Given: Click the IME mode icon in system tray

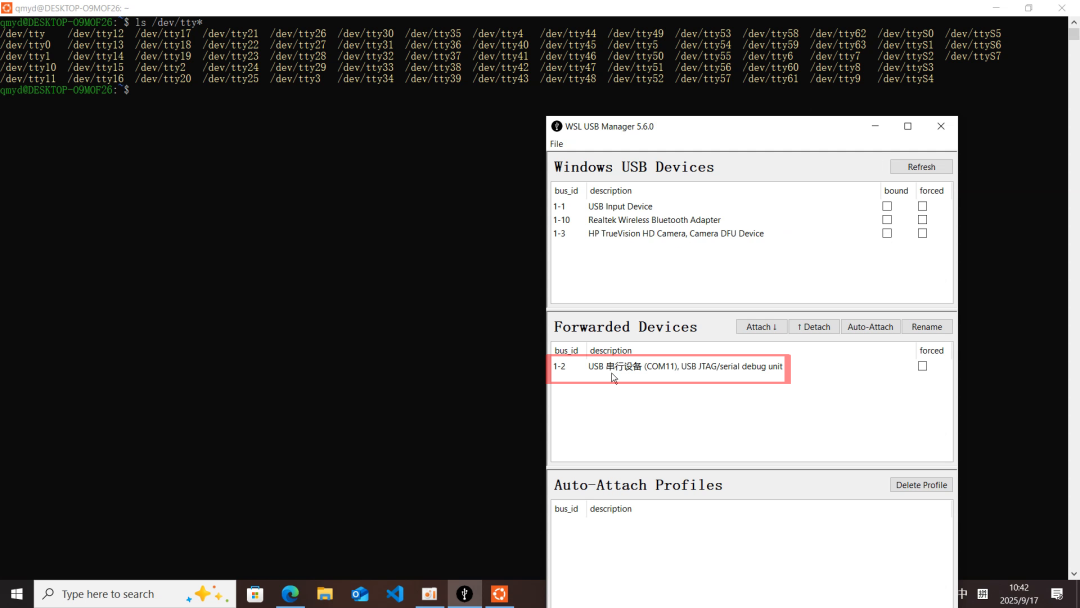Looking at the screenshot, I should click(x=983, y=594).
